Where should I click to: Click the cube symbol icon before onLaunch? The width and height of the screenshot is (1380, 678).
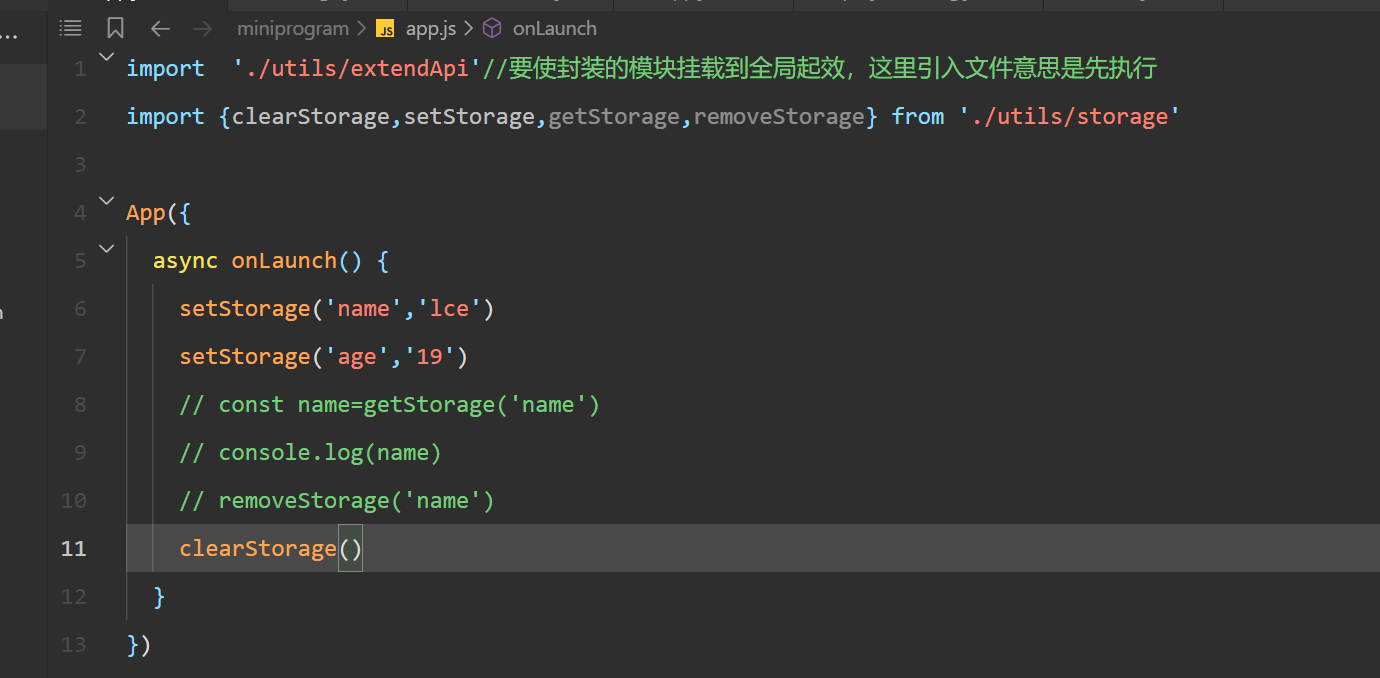coord(492,28)
